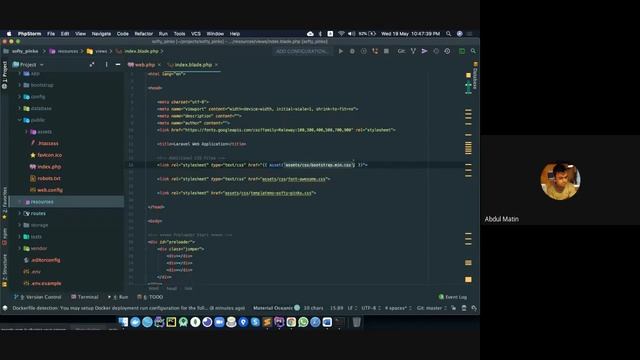Switch to the index.blade.php editor tab
This screenshot has height=360, width=640.
click(193, 64)
